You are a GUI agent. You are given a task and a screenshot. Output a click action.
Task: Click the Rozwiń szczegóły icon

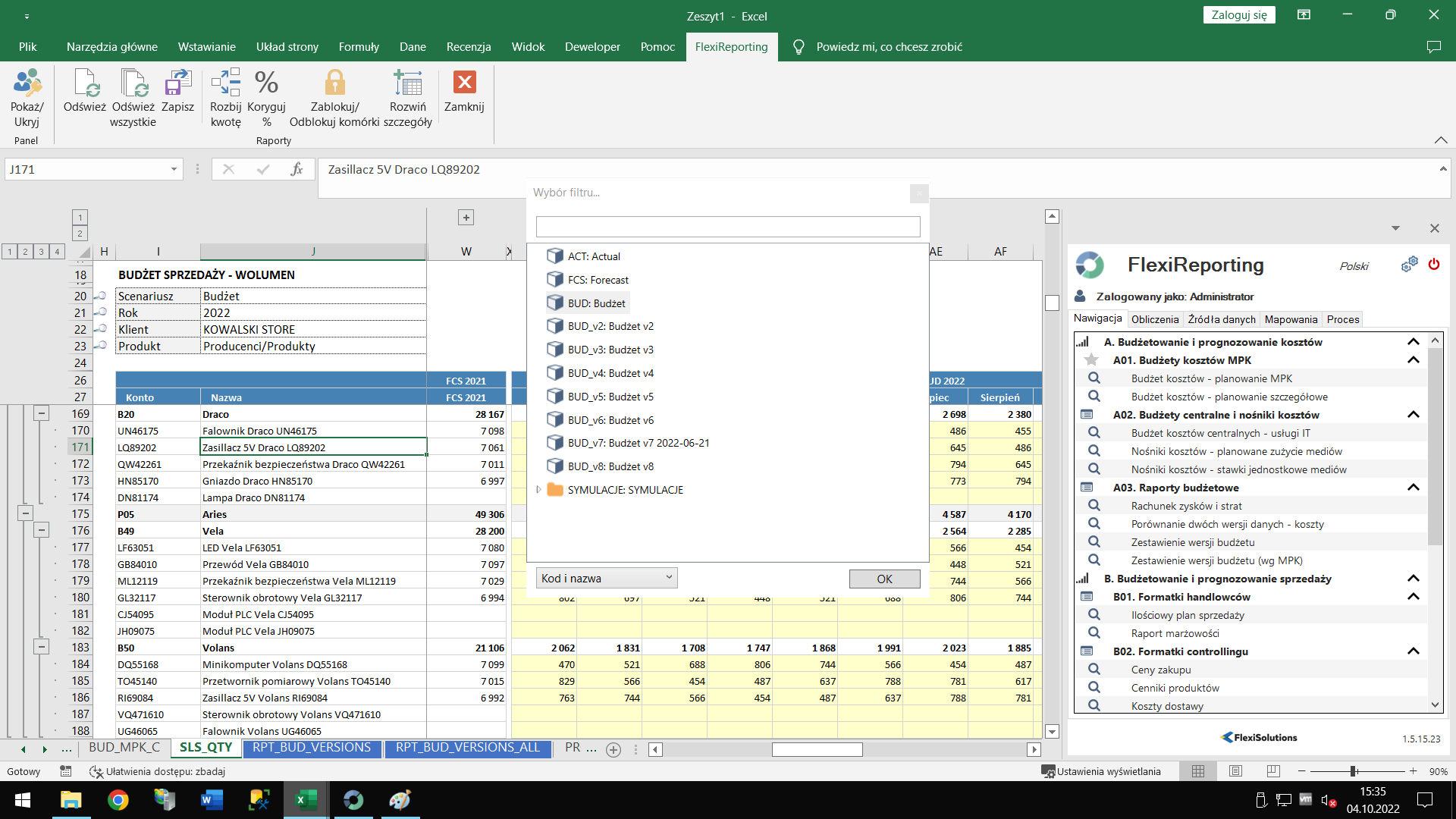point(407,83)
